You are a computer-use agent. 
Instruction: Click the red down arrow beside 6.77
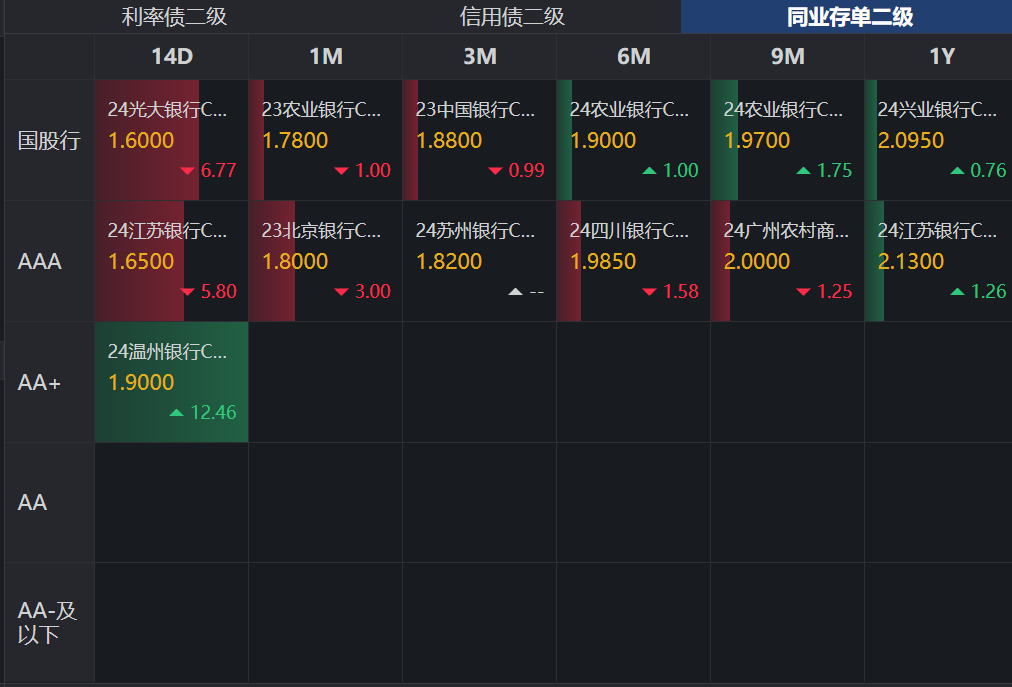pyautogui.click(x=187, y=171)
